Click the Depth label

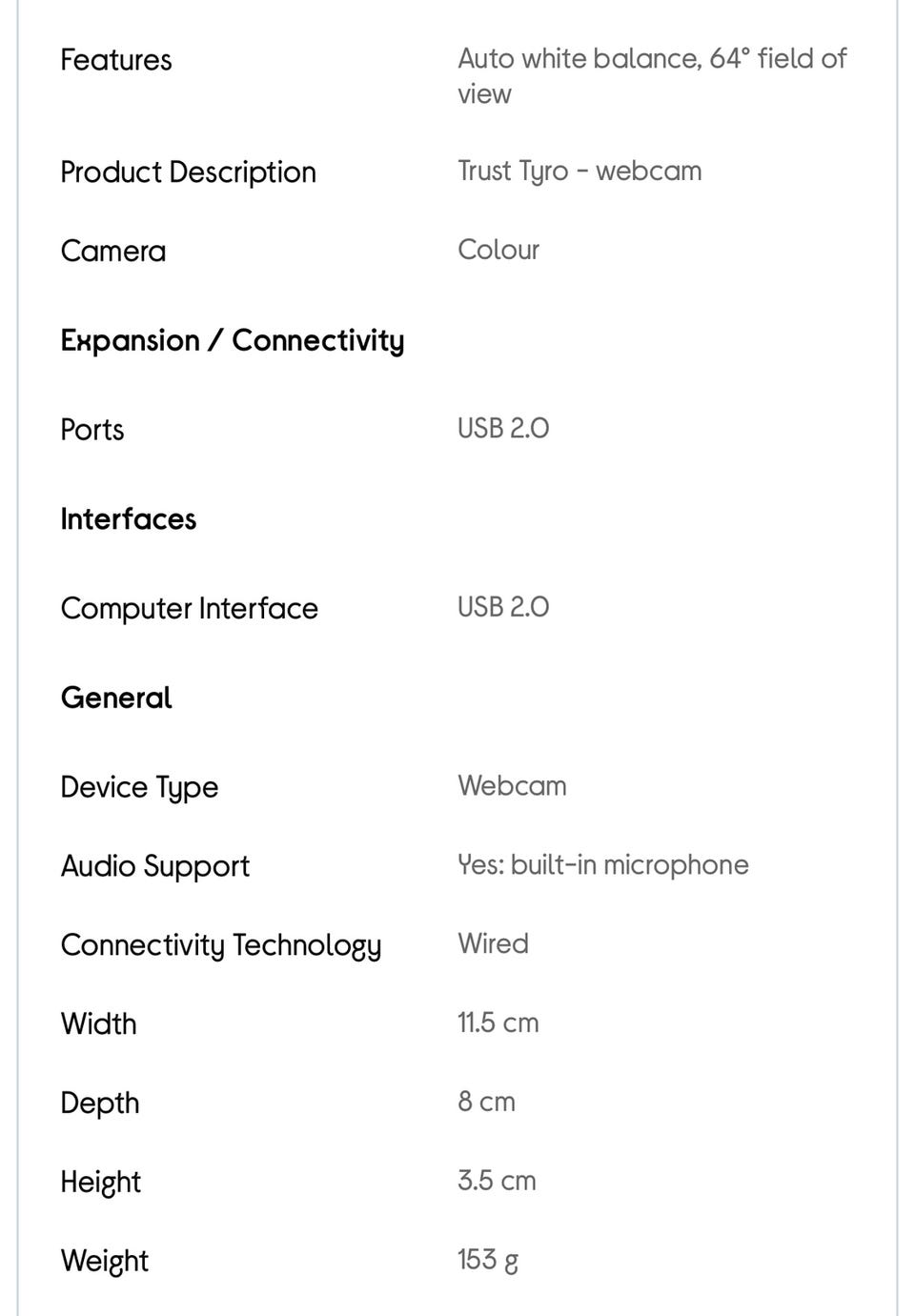click(99, 1103)
